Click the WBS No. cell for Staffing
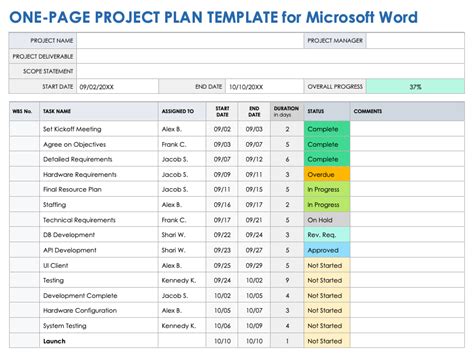Viewport: 474px width, 361px height. pyautogui.click(x=24, y=205)
